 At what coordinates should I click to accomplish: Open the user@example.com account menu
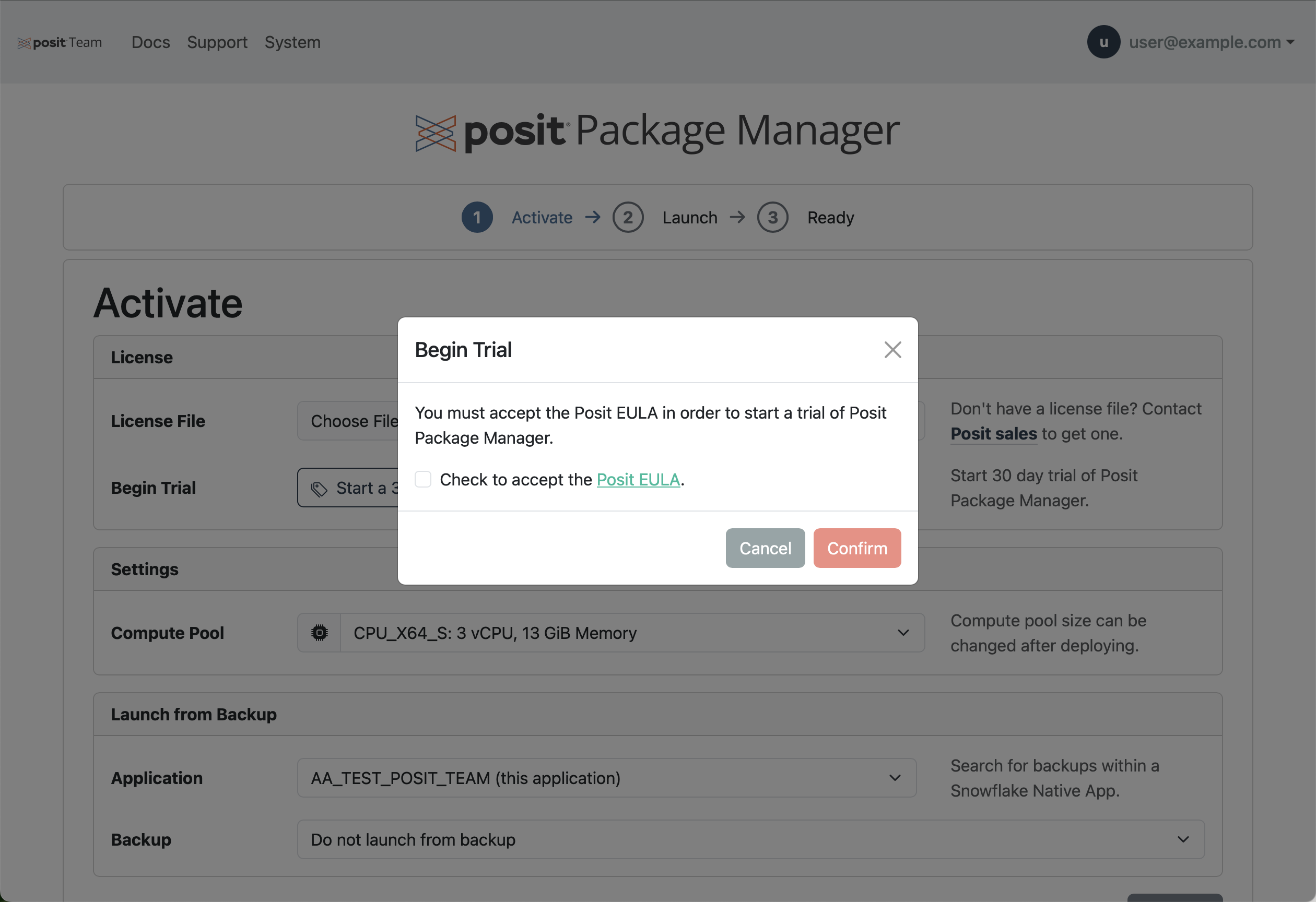pyautogui.click(x=1211, y=42)
